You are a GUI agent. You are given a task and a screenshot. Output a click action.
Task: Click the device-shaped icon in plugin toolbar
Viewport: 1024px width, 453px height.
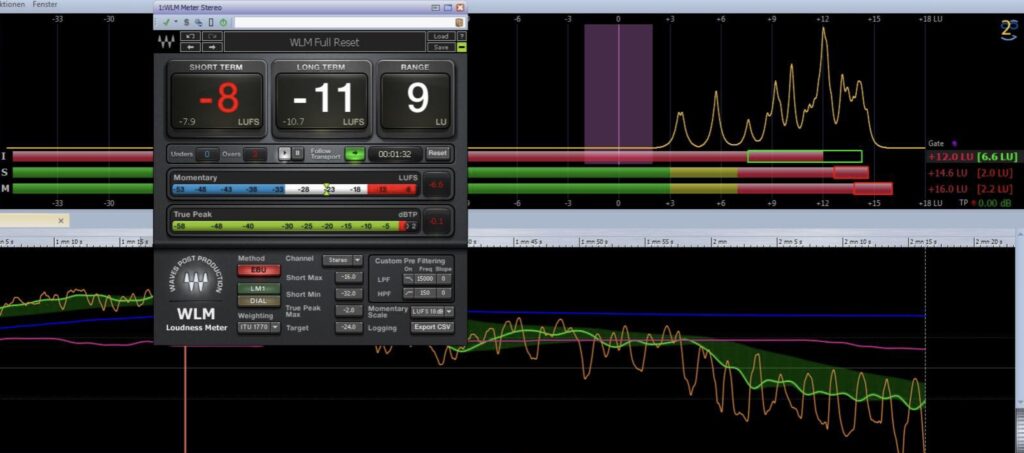(211, 22)
